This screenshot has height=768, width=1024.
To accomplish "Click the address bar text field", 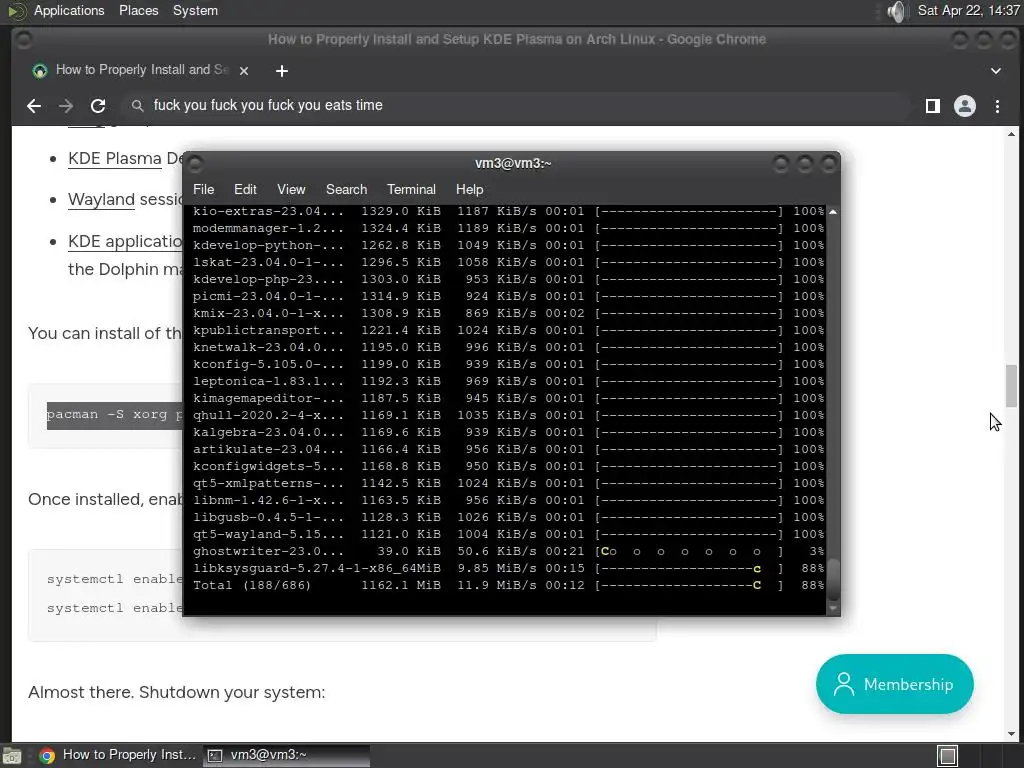I will click(516, 106).
